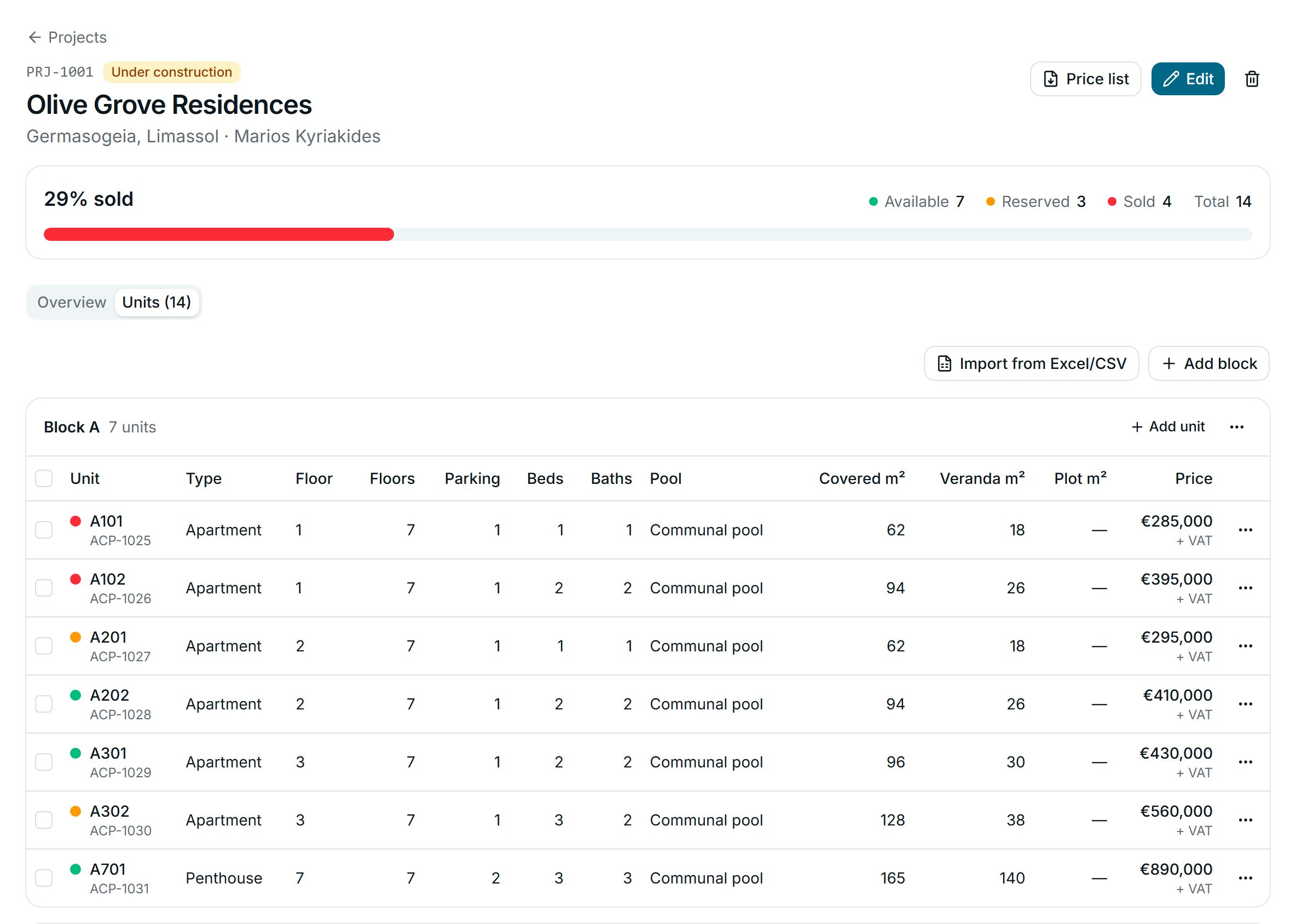
Task: Click the red sold progress bar
Action: click(x=218, y=235)
